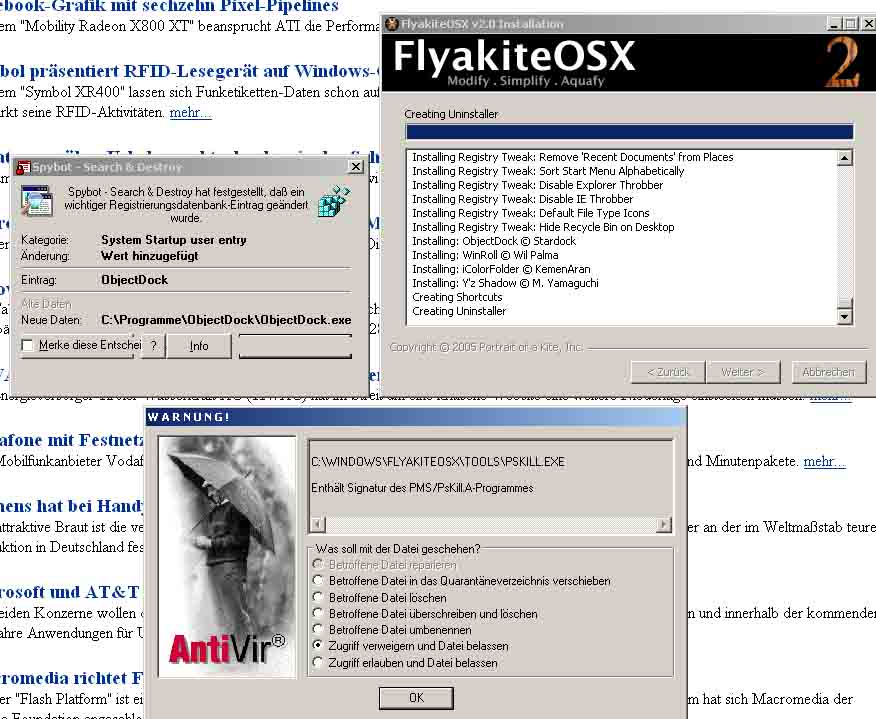This screenshot has height=719, width=876.
Task: Select log row 'Disable IE Throbber'
Action: pos(522,199)
